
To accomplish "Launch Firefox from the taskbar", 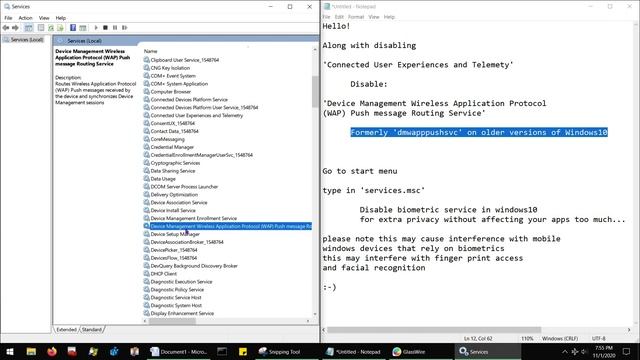I will coord(52,351).
